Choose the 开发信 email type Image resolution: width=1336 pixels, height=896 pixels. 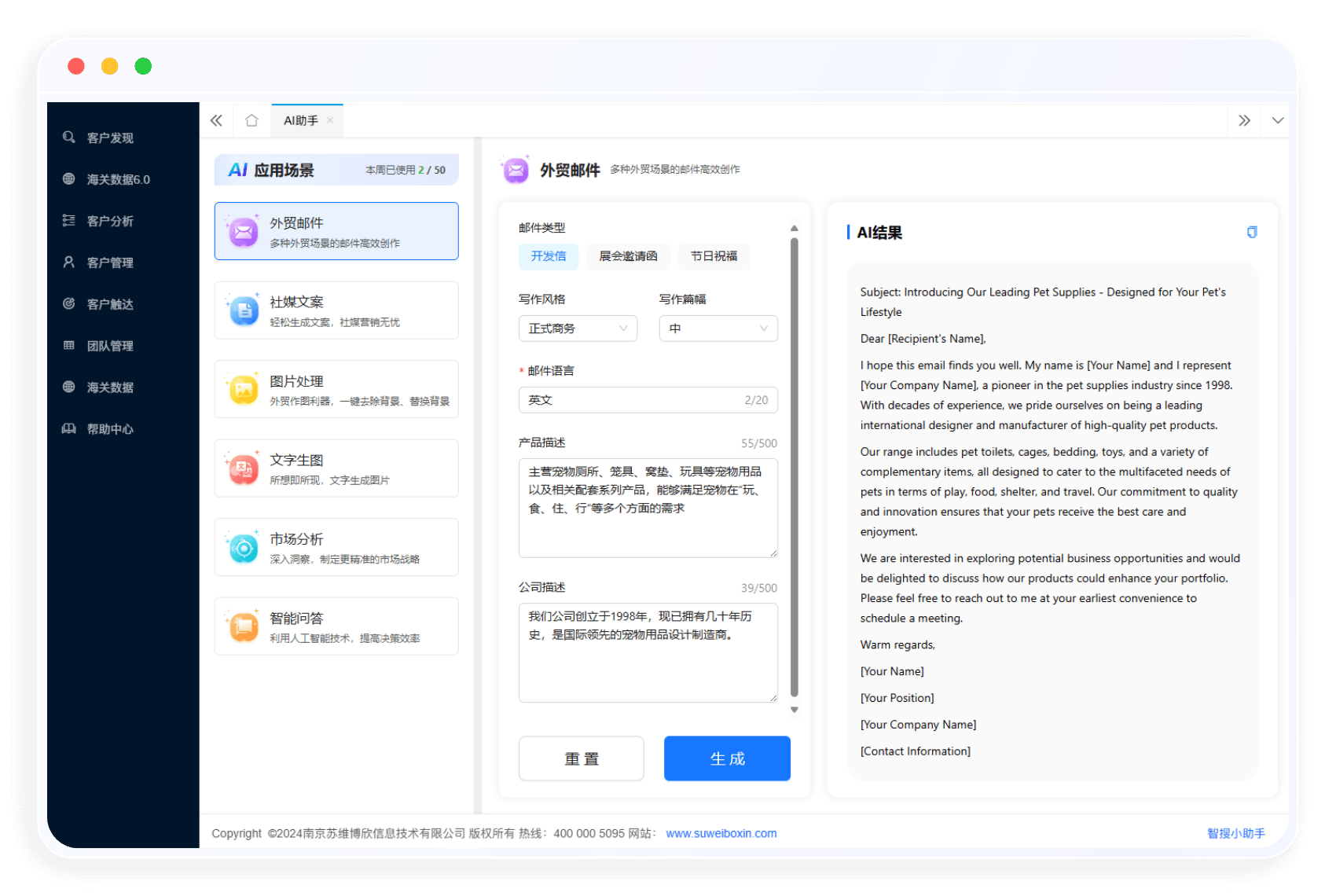click(549, 256)
